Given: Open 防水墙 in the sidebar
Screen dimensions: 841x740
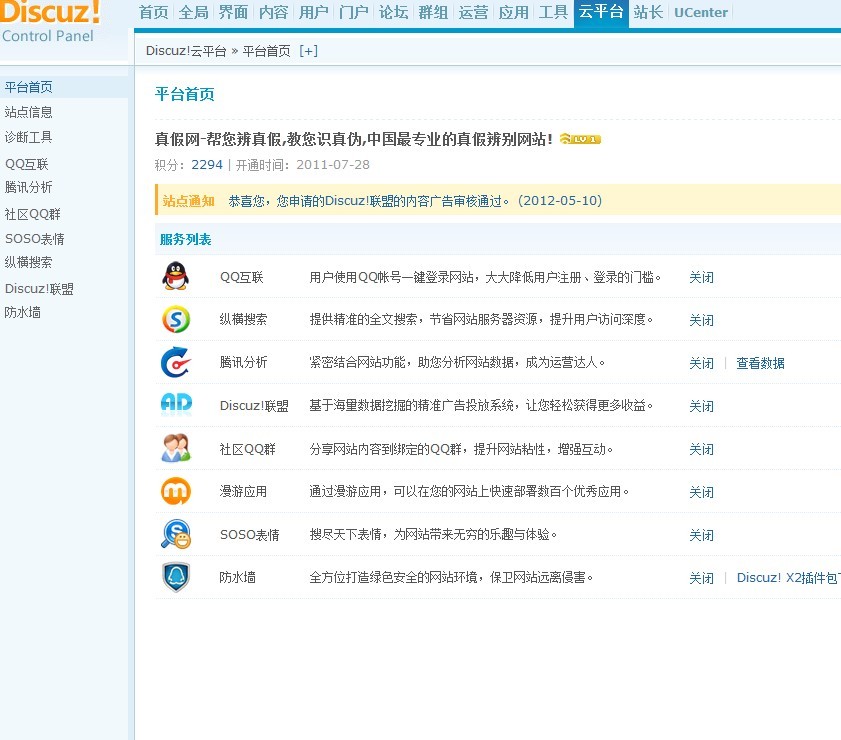Looking at the screenshot, I should tap(23, 312).
